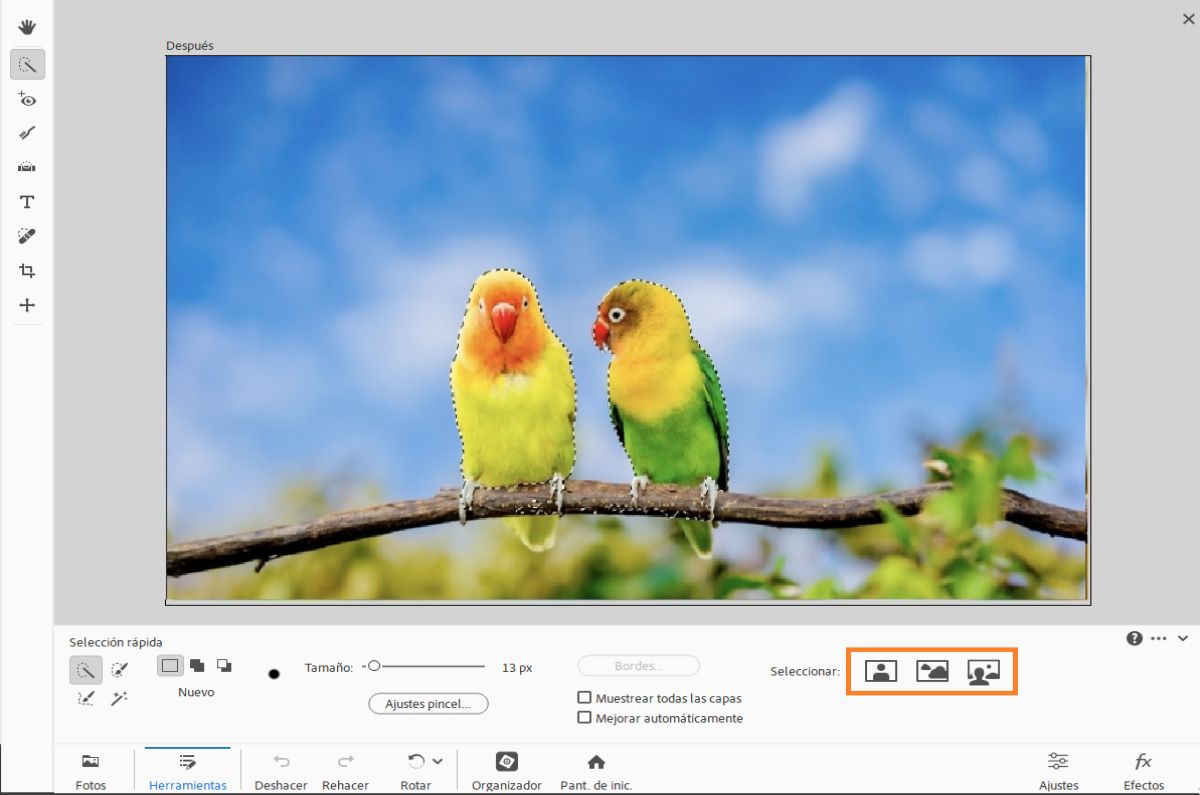Open the Efectos panel
This screenshot has width=1200, height=795.
pos(1143,770)
